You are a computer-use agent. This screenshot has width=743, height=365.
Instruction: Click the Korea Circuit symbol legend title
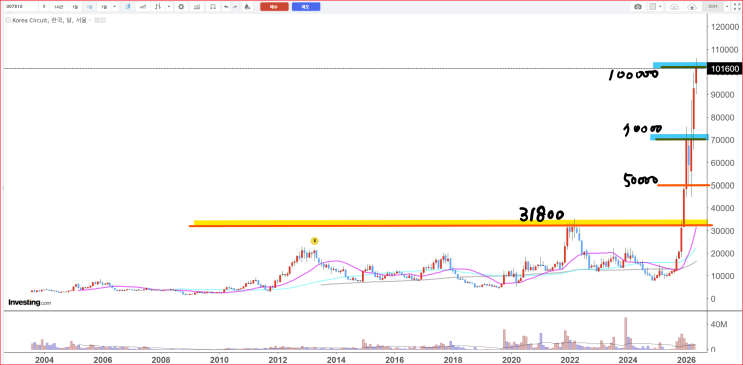(x=49, y=20)
